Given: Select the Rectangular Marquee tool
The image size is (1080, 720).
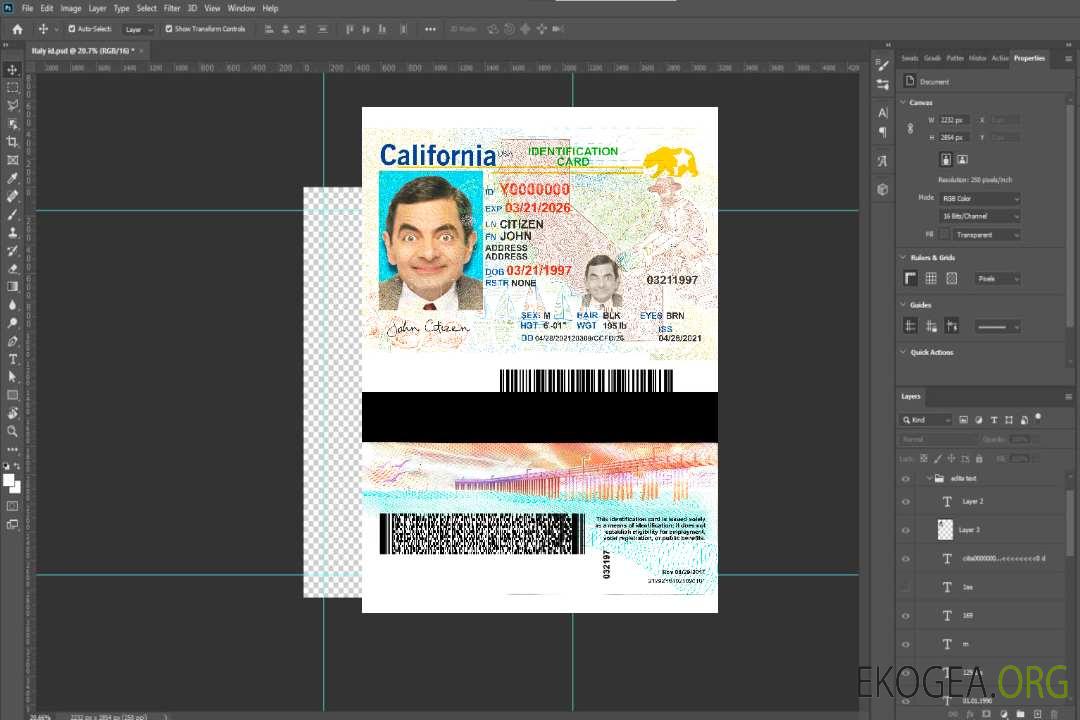Looking at the screenshot, I should [x=12, y=88].
